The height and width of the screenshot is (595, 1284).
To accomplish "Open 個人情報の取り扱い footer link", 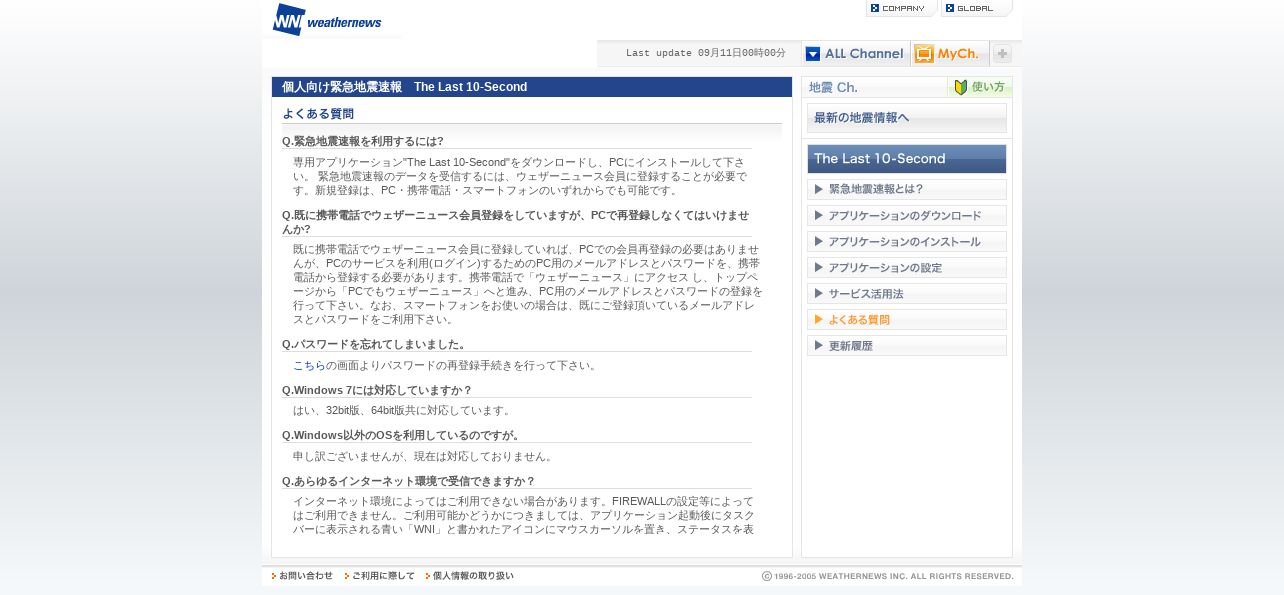I will coord(470,576).
